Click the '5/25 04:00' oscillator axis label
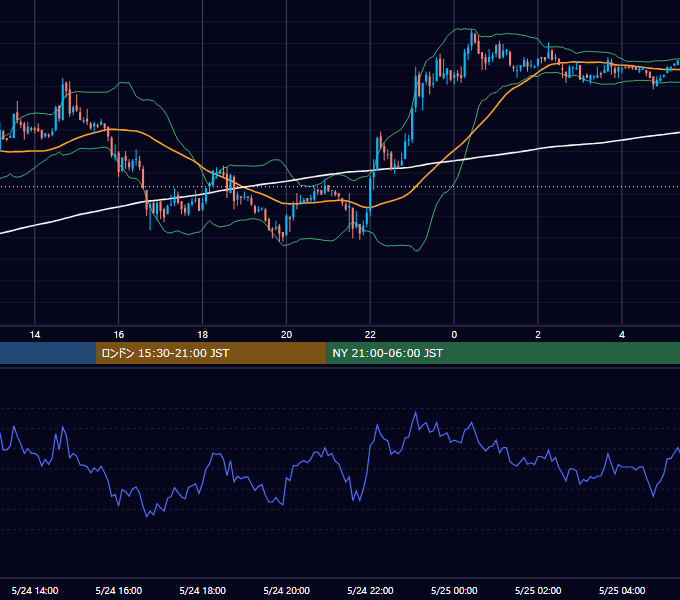680x600 pixels. (x=622, y=590)
